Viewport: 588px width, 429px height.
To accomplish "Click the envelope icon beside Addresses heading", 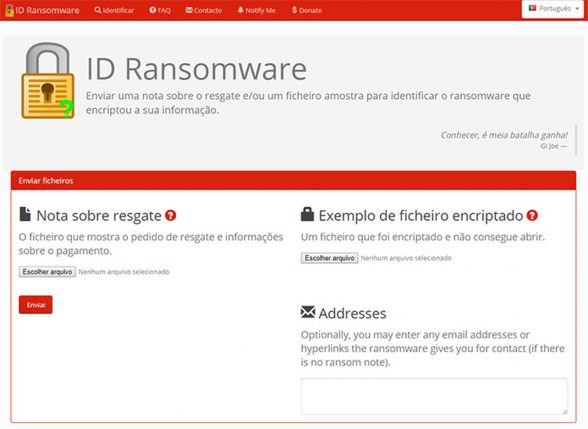I will tap(308, 312).
